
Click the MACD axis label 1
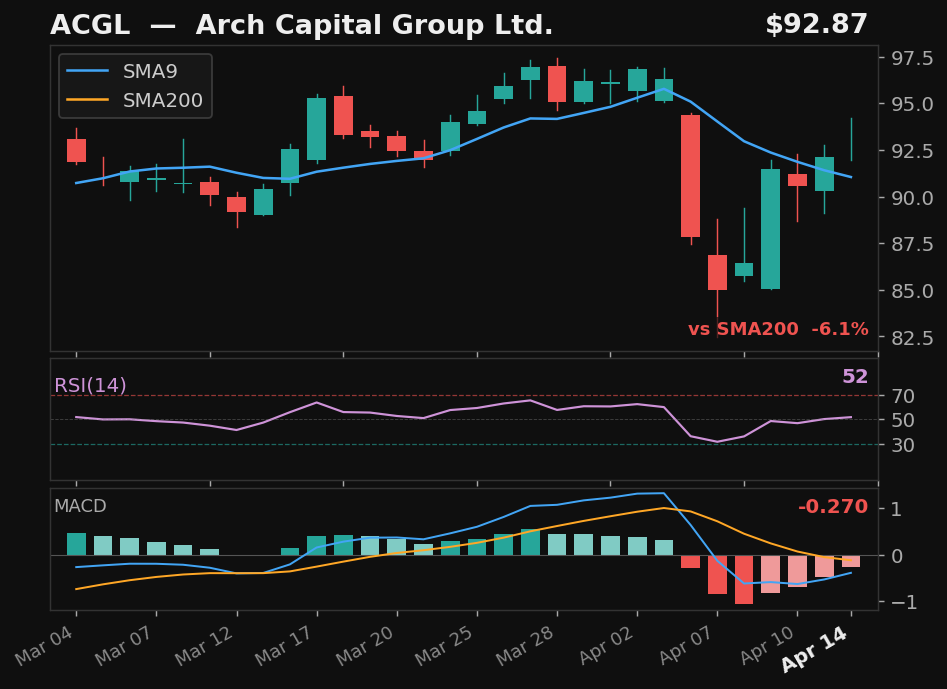tap(896, 509)
